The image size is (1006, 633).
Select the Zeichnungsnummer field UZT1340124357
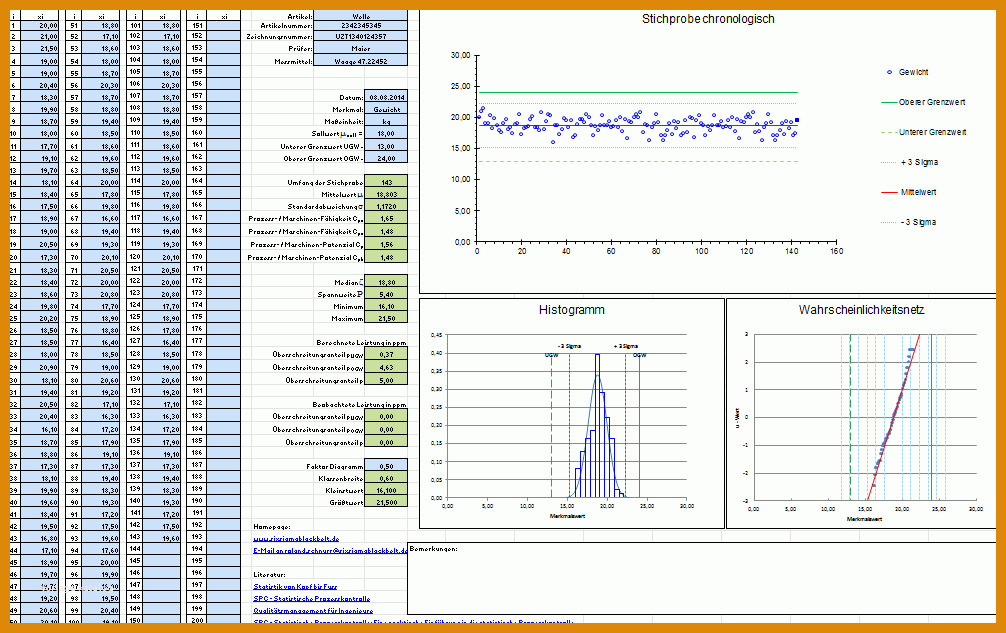click(x=361, y=37)
